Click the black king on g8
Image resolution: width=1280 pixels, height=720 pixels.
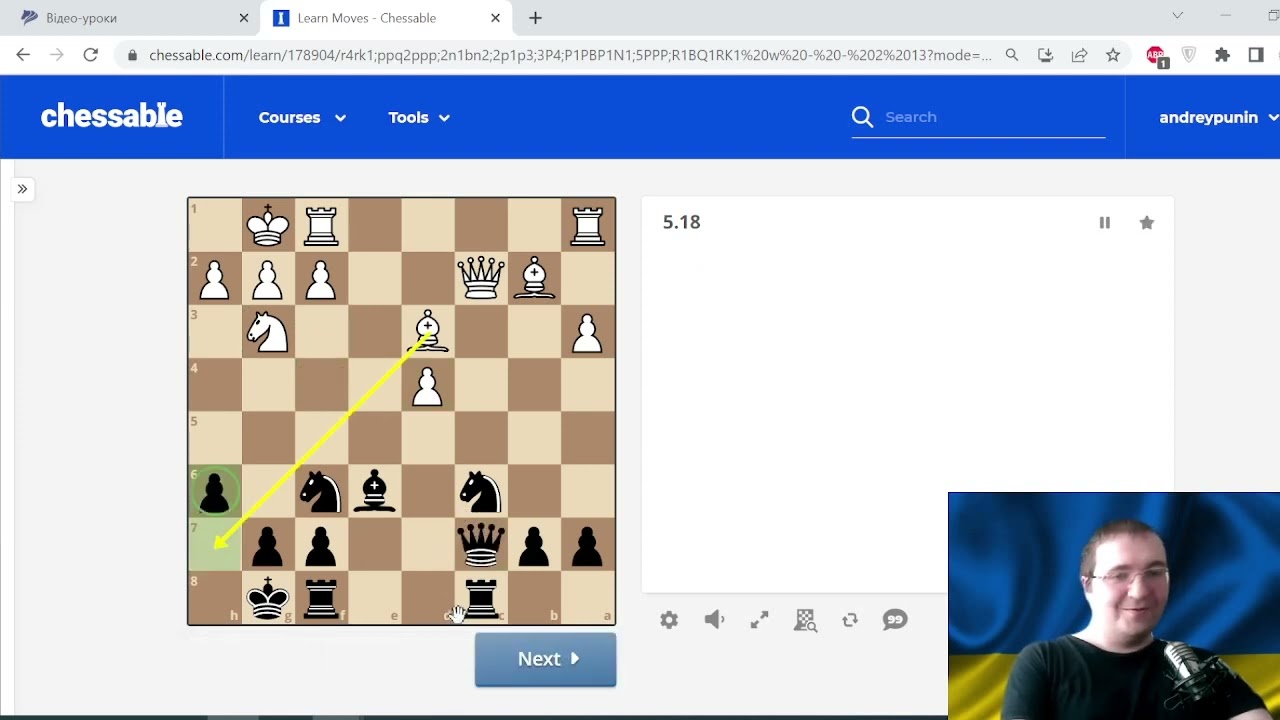pyautogui.click(x=268, y=598)
